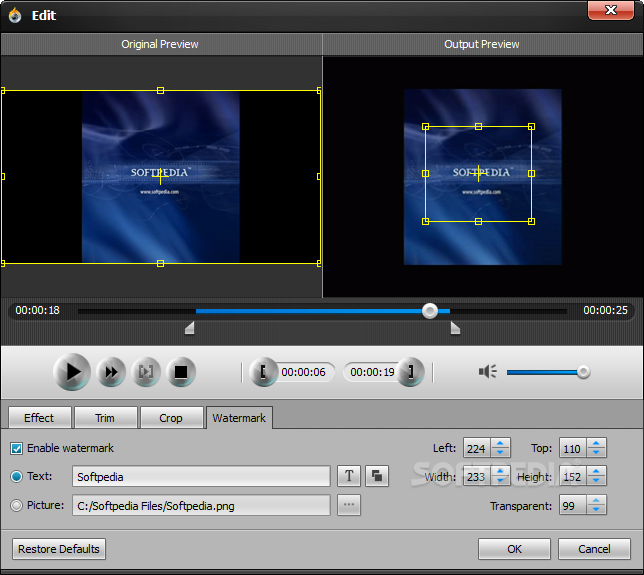Click the trim end time 00:00:19 field
This screenshot has width=644, height=575.
coord(372,372)
